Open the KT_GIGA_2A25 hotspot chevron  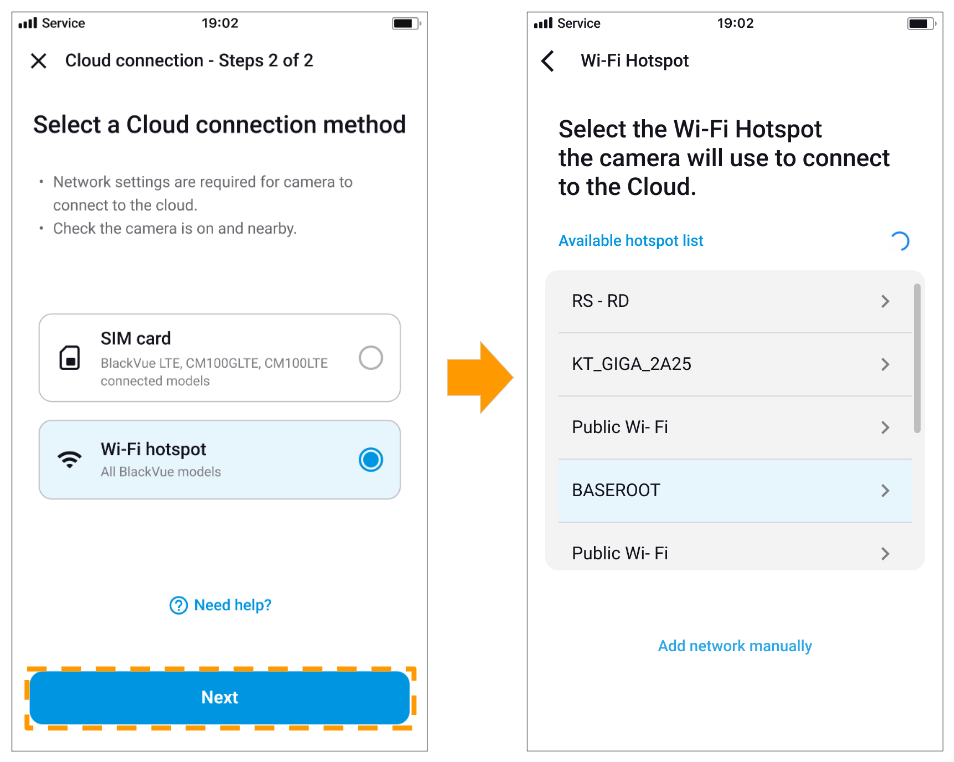click(885, 364)
